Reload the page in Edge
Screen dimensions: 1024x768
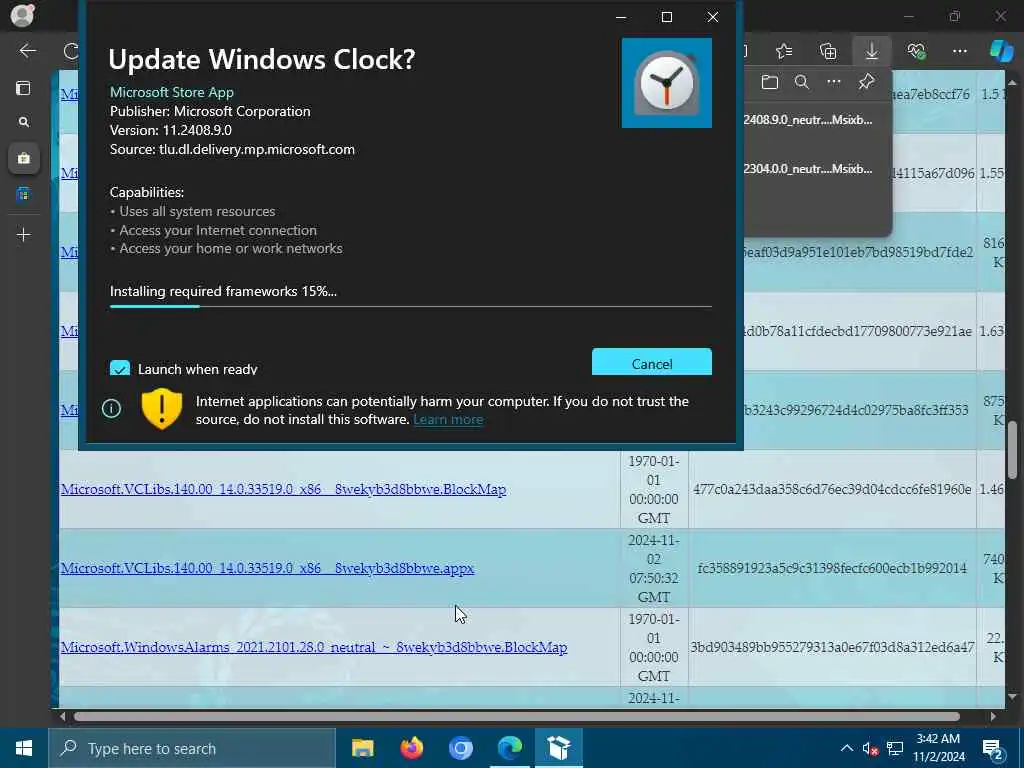(71, 50)
